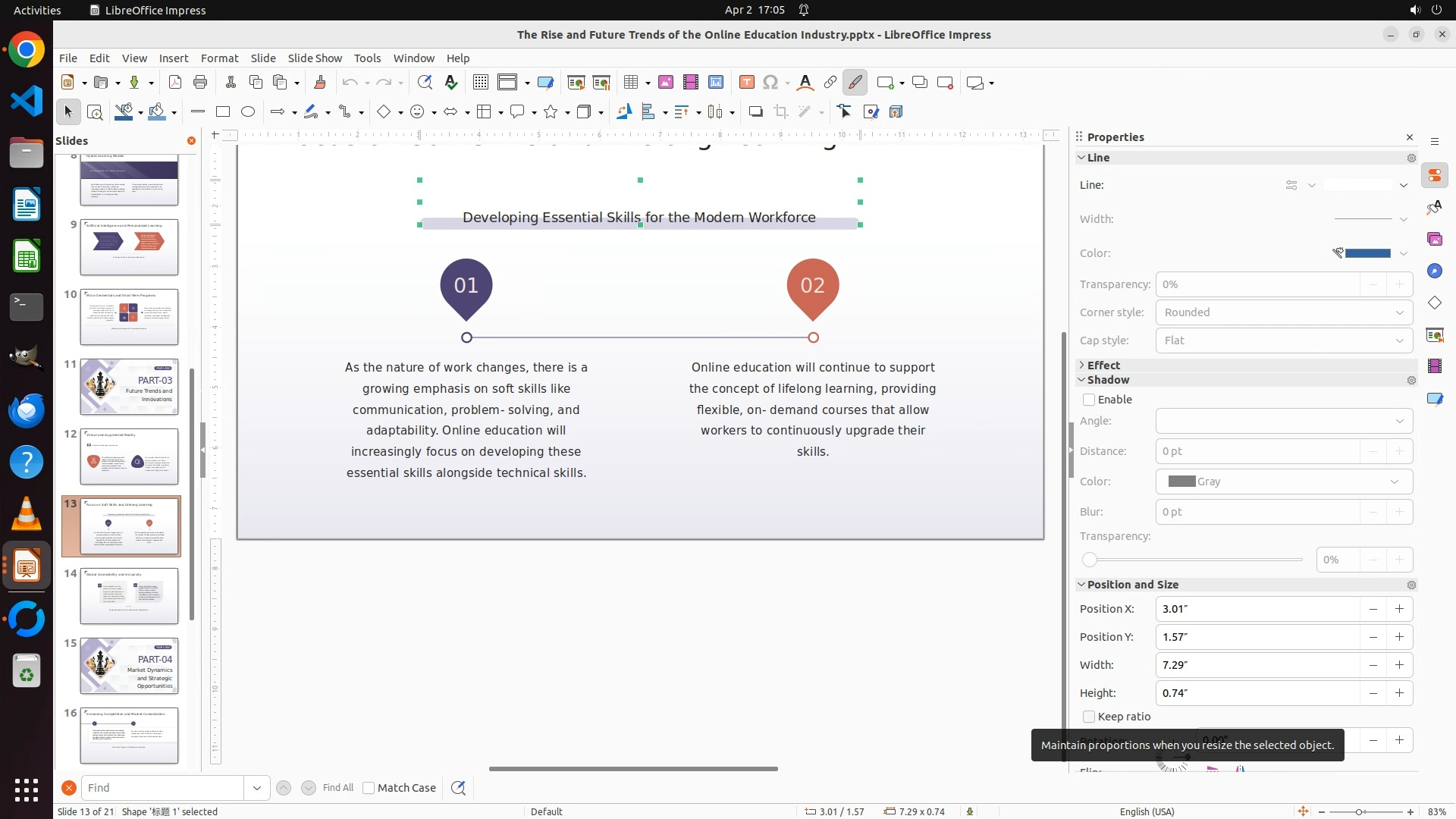Open the Slide Show menu
The height and width of the screenshot is (819, 1456).
tap(315, 58)
